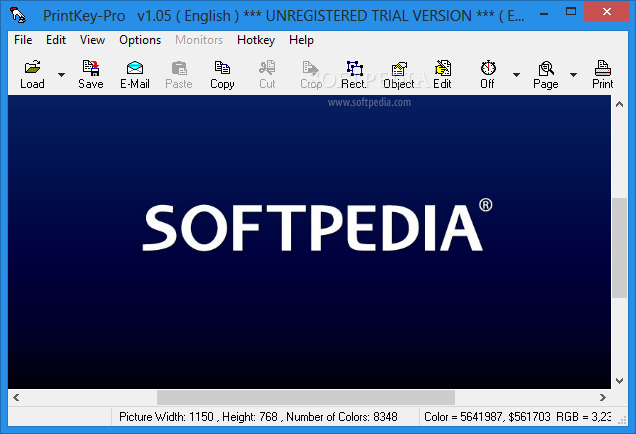636x434 pixels.
Task: Open the View menu
Action: [92, 40]
